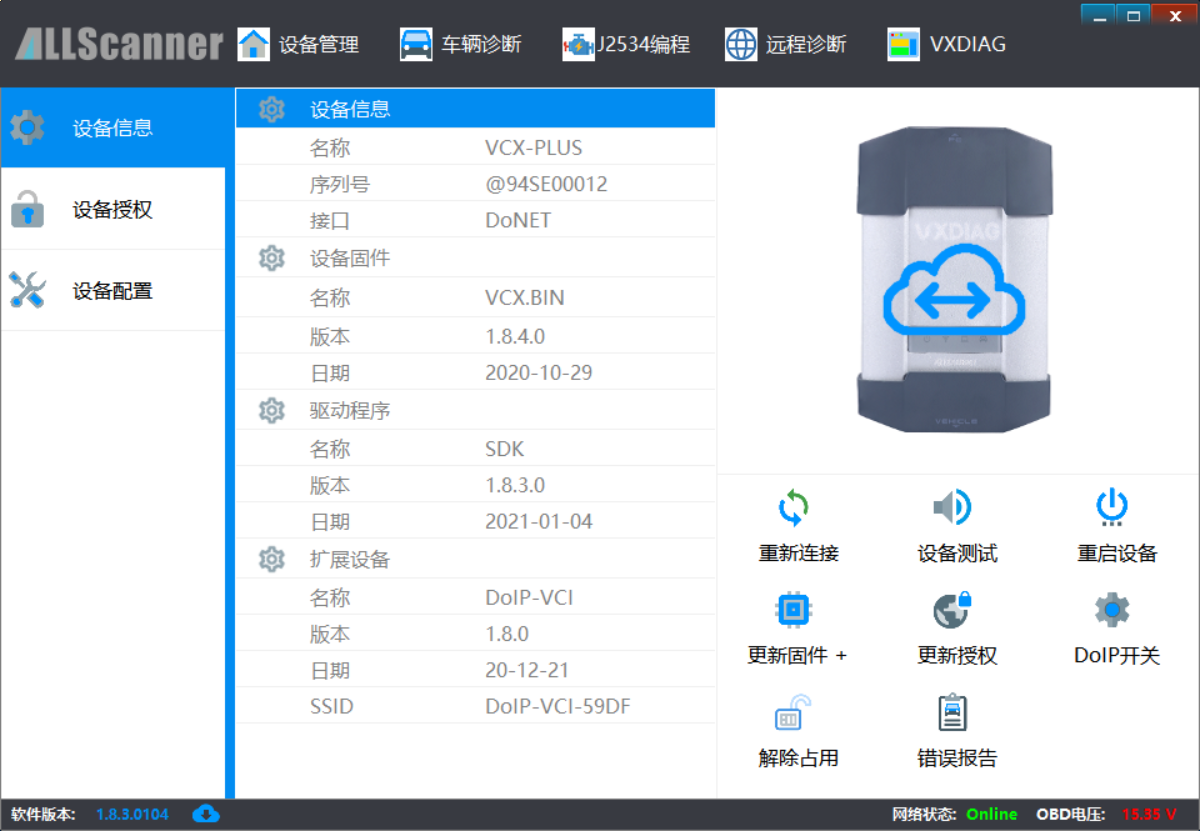Click the 重启设备 power icon

[x=1112, y=508]
